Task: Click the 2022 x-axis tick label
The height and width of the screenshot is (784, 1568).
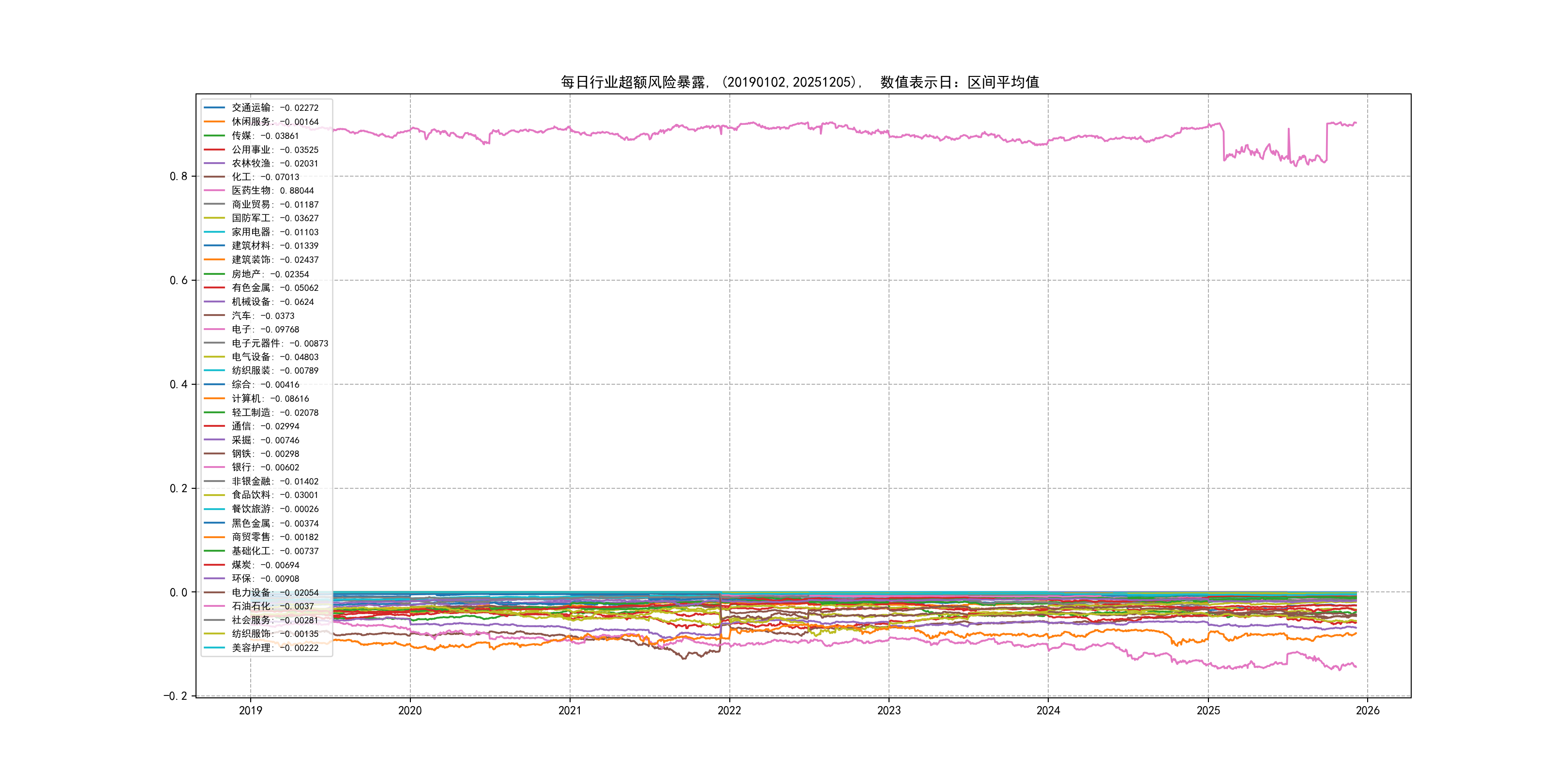Action: point(729,710)
